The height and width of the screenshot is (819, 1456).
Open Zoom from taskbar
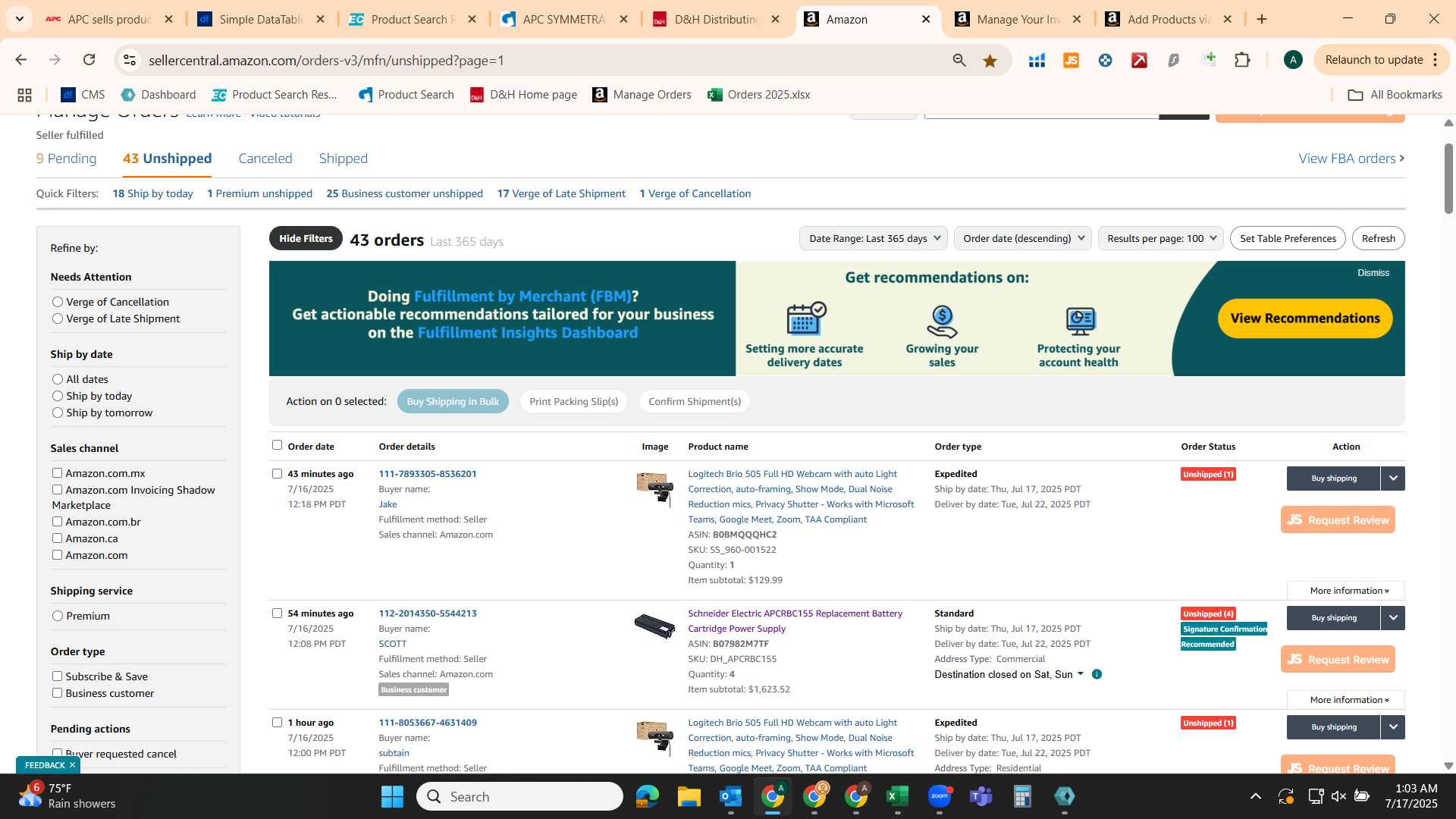[939, 796]
